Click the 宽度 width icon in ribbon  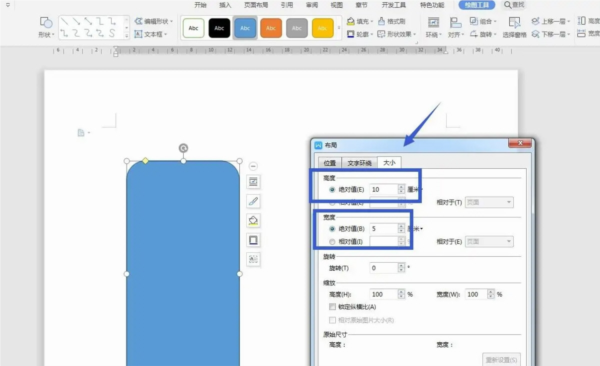tap(582, 34)
